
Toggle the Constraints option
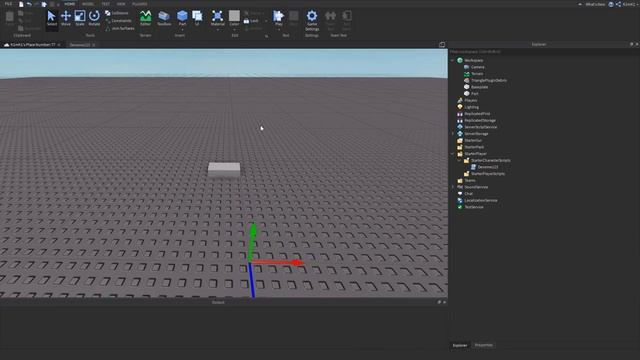tap(118, 21)
